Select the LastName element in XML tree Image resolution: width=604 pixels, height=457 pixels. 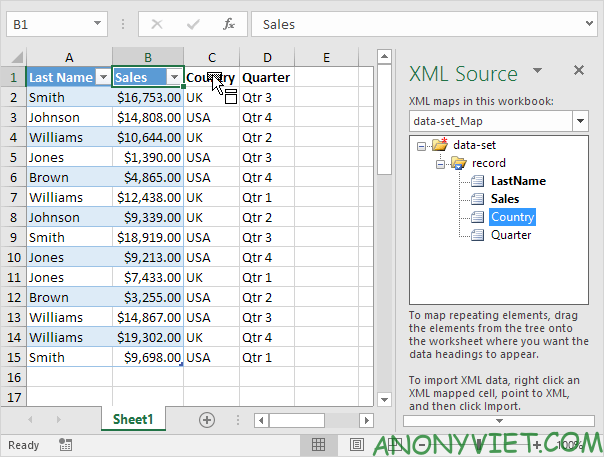click(x=517, y=181)
